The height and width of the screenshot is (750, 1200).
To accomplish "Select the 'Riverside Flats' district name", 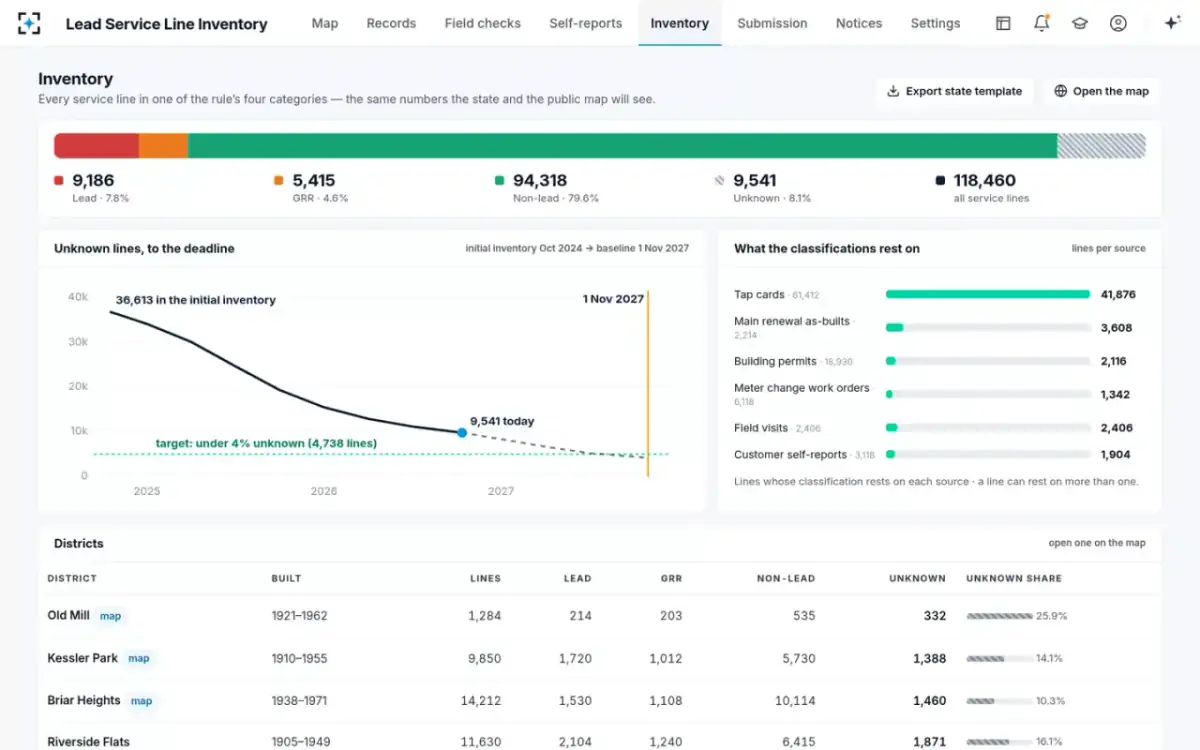I will 89,742.
